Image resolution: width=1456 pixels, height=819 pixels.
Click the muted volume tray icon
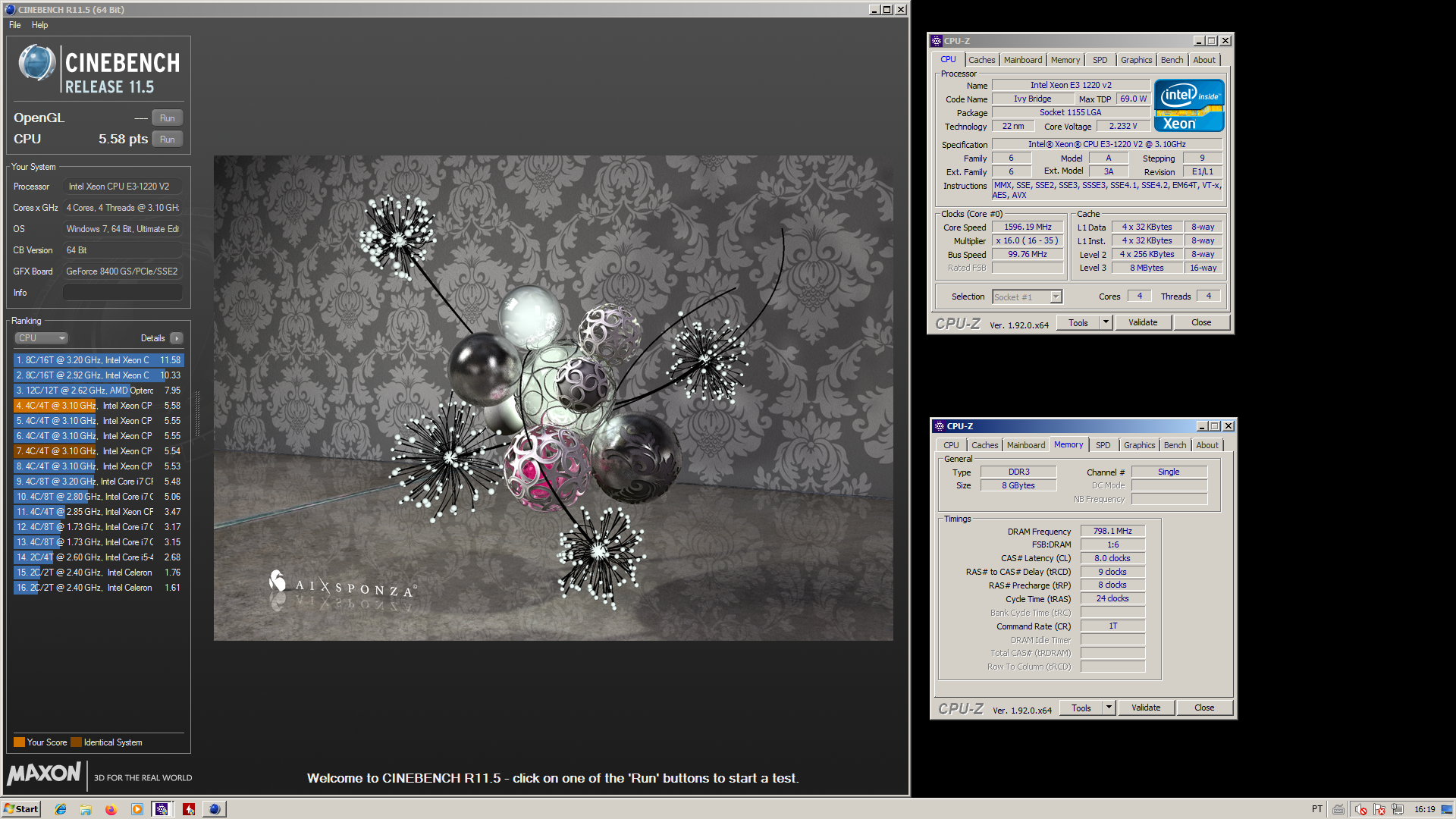tap(1361, 809)
